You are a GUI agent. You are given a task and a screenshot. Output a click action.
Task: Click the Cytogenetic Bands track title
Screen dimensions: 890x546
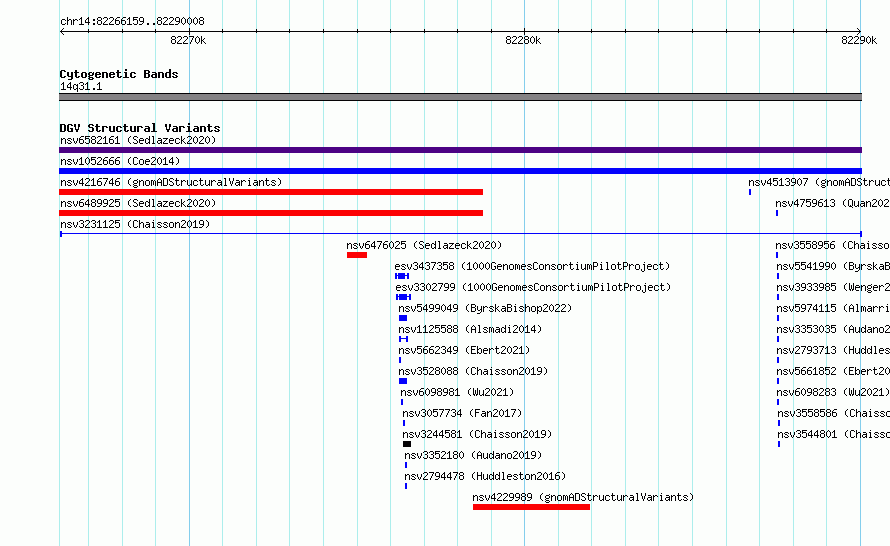click(x=119, y=74)
